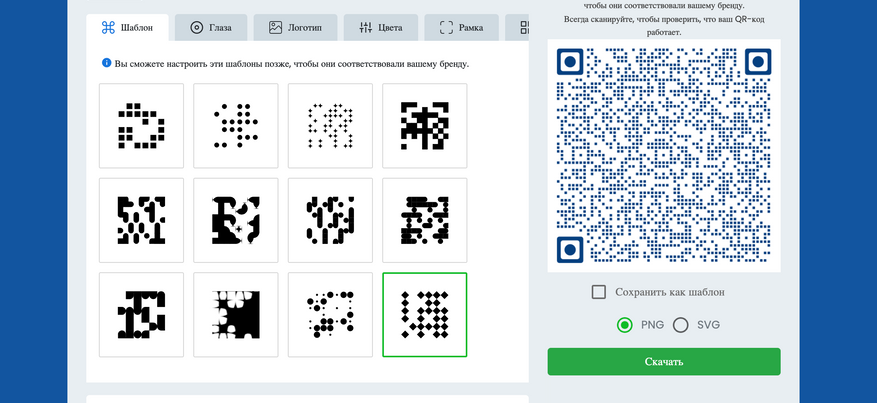Switch to the Глаза tab
Viewport: 877px width, 403px height.
point(211,28)
